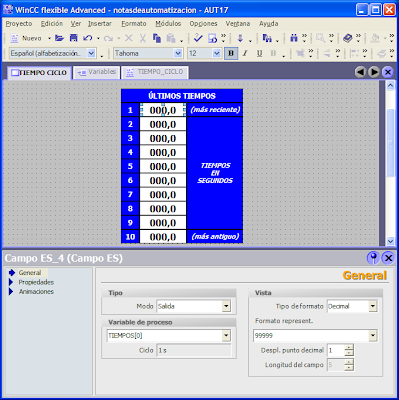Cut selection with the scissors icon

tap(143, 38)
